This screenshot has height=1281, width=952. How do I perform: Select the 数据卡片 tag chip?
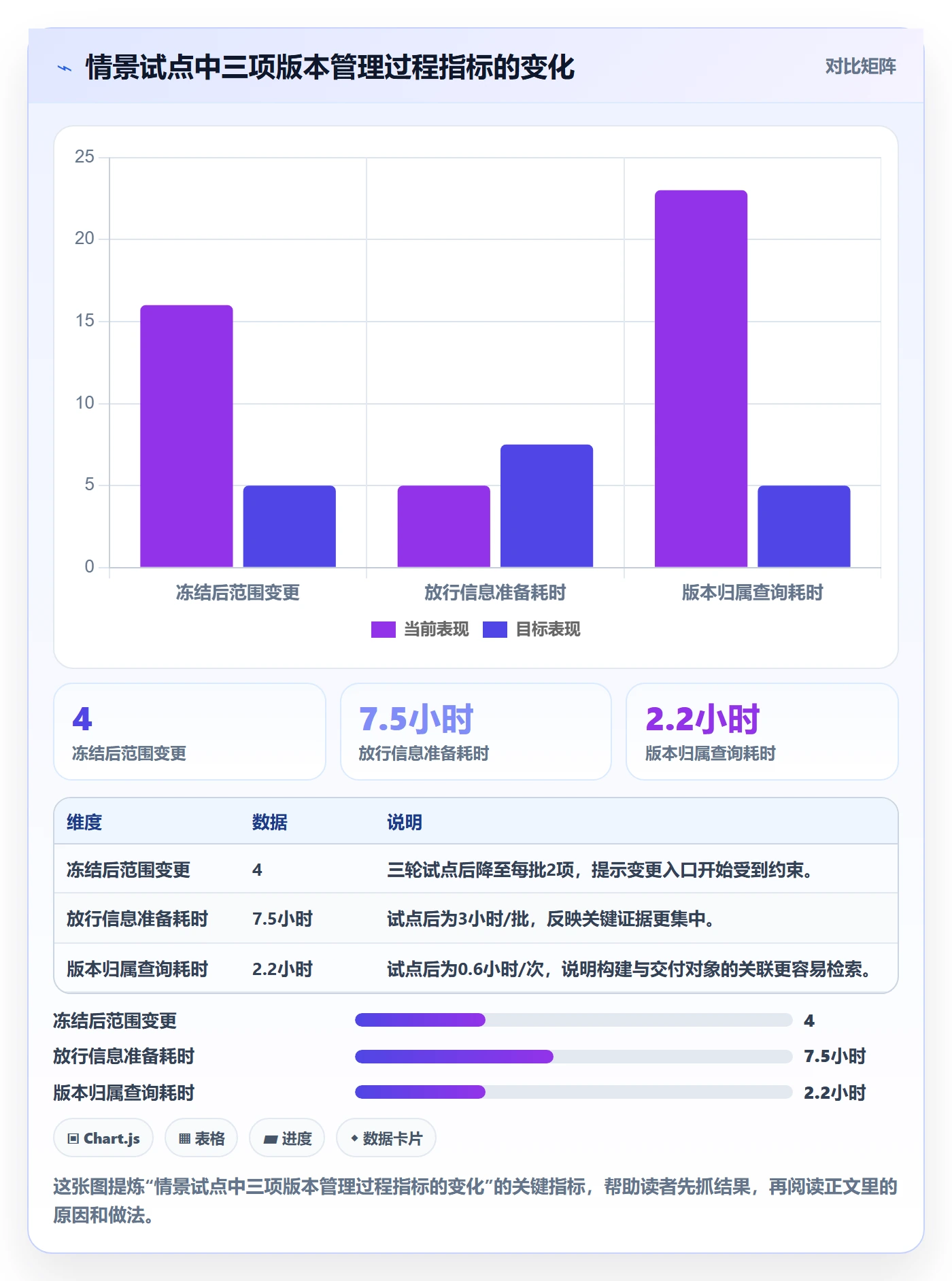(386, 1138)
